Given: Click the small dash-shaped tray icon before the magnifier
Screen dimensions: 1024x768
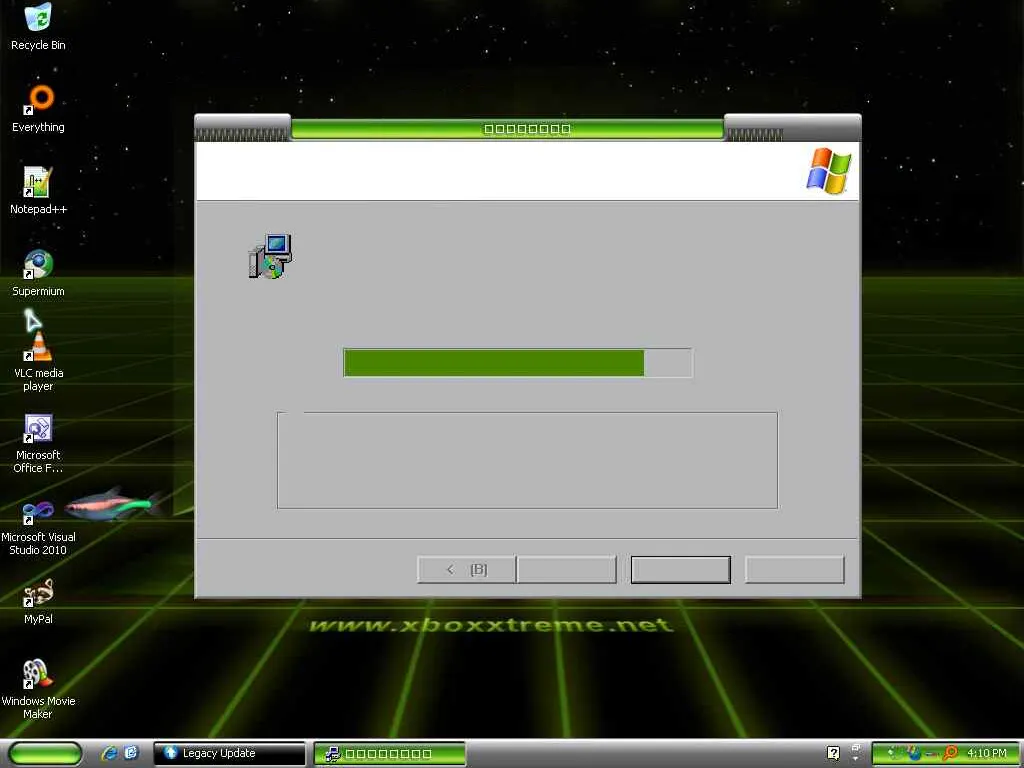Looking at the screenshot, I should click(x=931, y=754).
